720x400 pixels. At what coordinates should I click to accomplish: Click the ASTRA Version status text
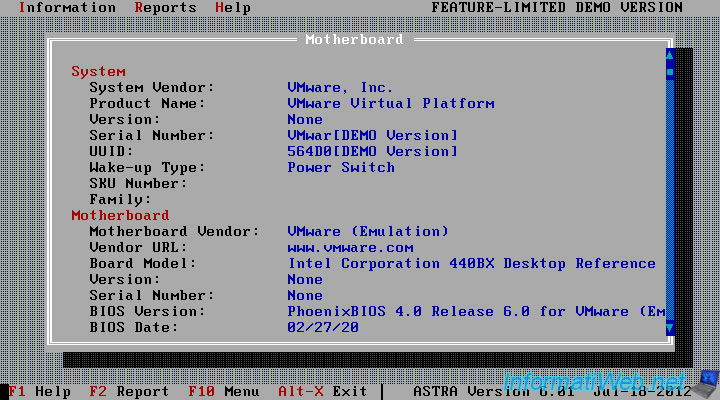494,391
